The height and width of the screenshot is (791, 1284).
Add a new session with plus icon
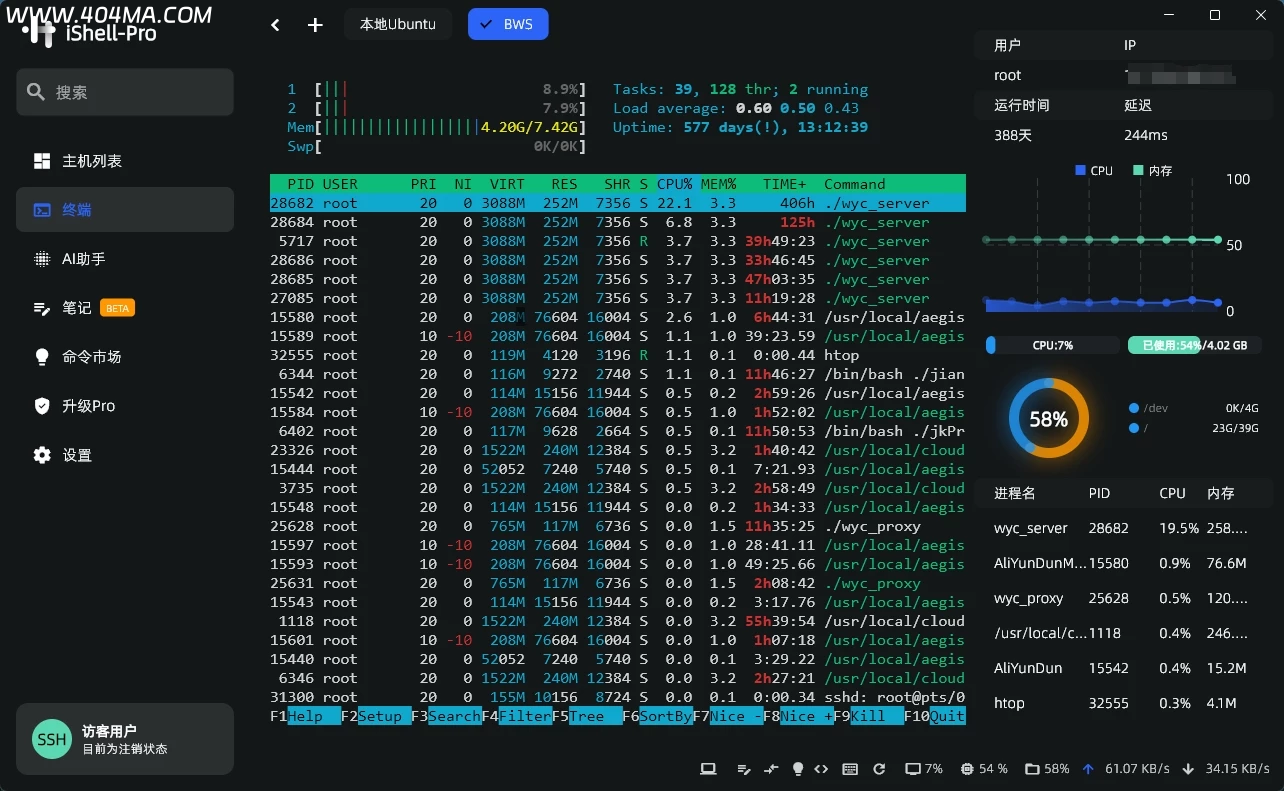pyautogui.click(x=315, y=25)
